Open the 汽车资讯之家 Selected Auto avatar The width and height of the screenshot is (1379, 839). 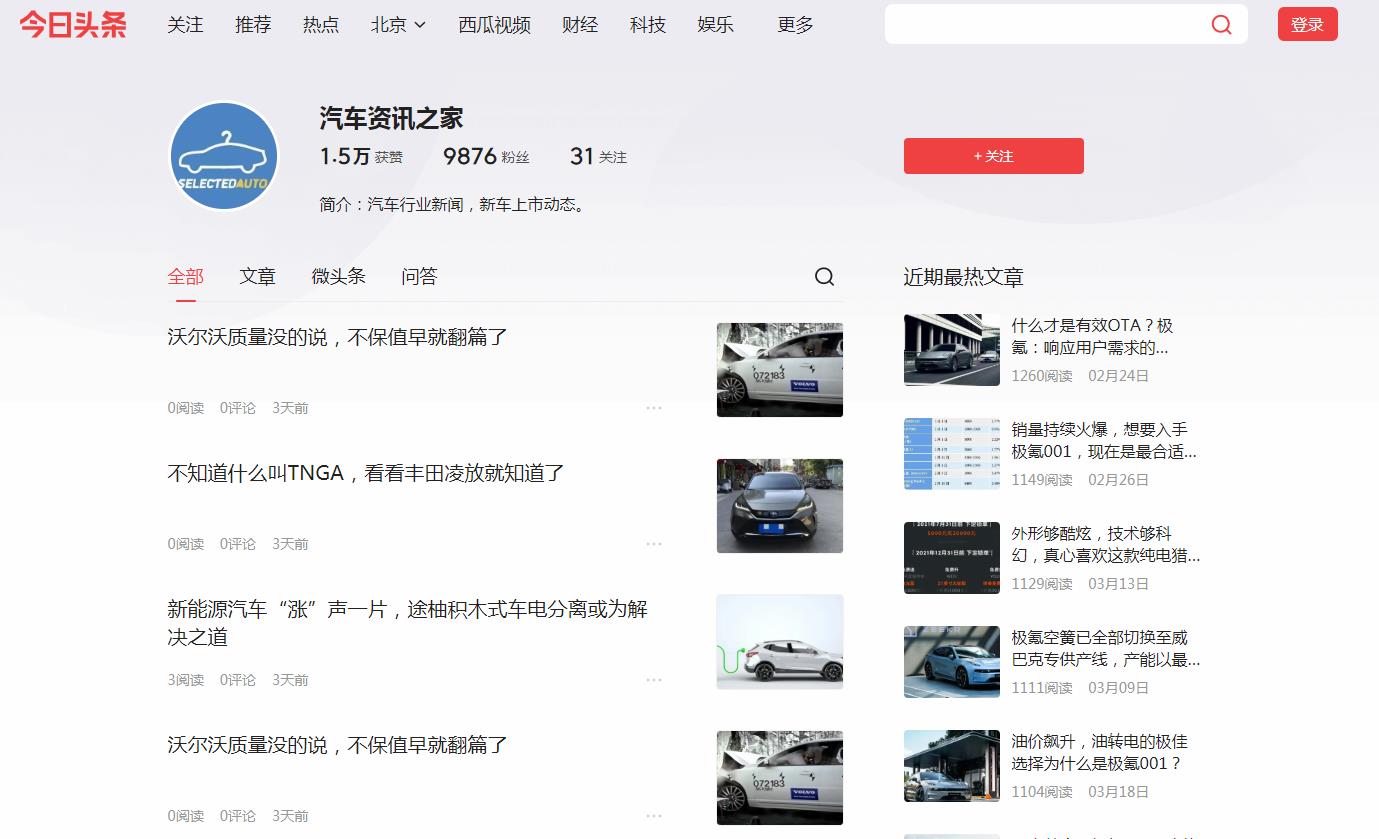[224, 156]
